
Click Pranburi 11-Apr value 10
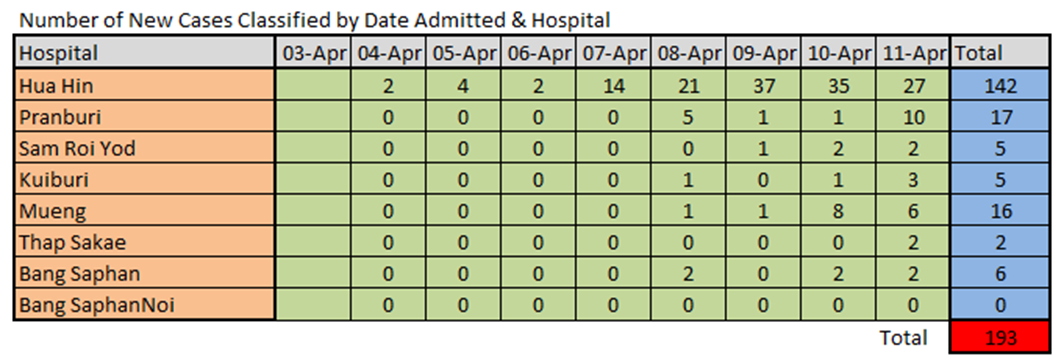[913, 117]
